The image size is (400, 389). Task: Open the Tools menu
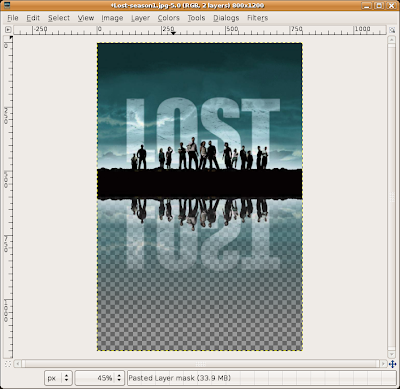(196, 18)
